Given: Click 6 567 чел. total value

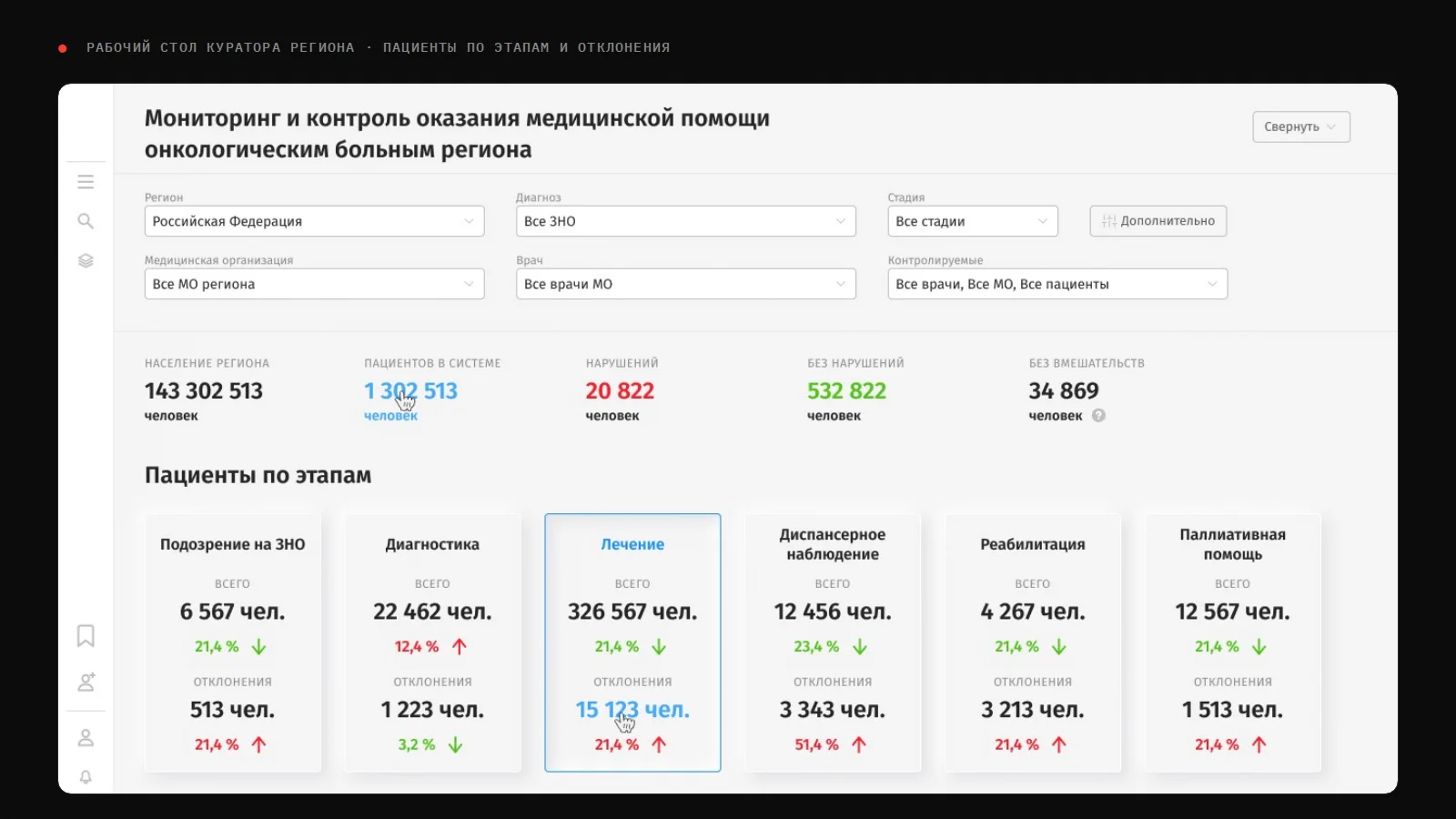Looking at the screenshot, I should coord(233,612).
